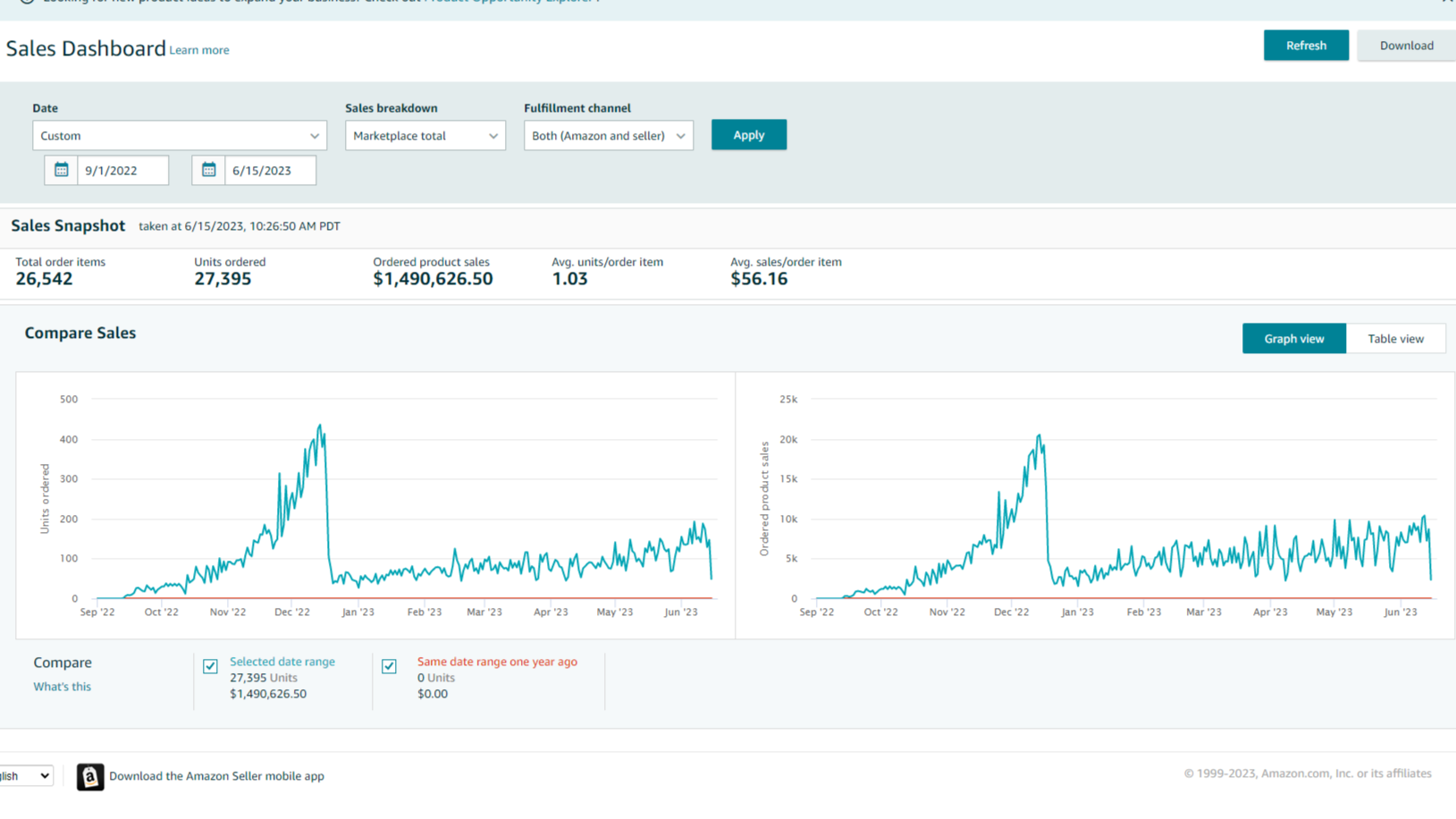Click Download the Amazon Seller mobile app link
Image resolution: width=1456 pixels, height=819 pixels.
(x=216, y=776)
